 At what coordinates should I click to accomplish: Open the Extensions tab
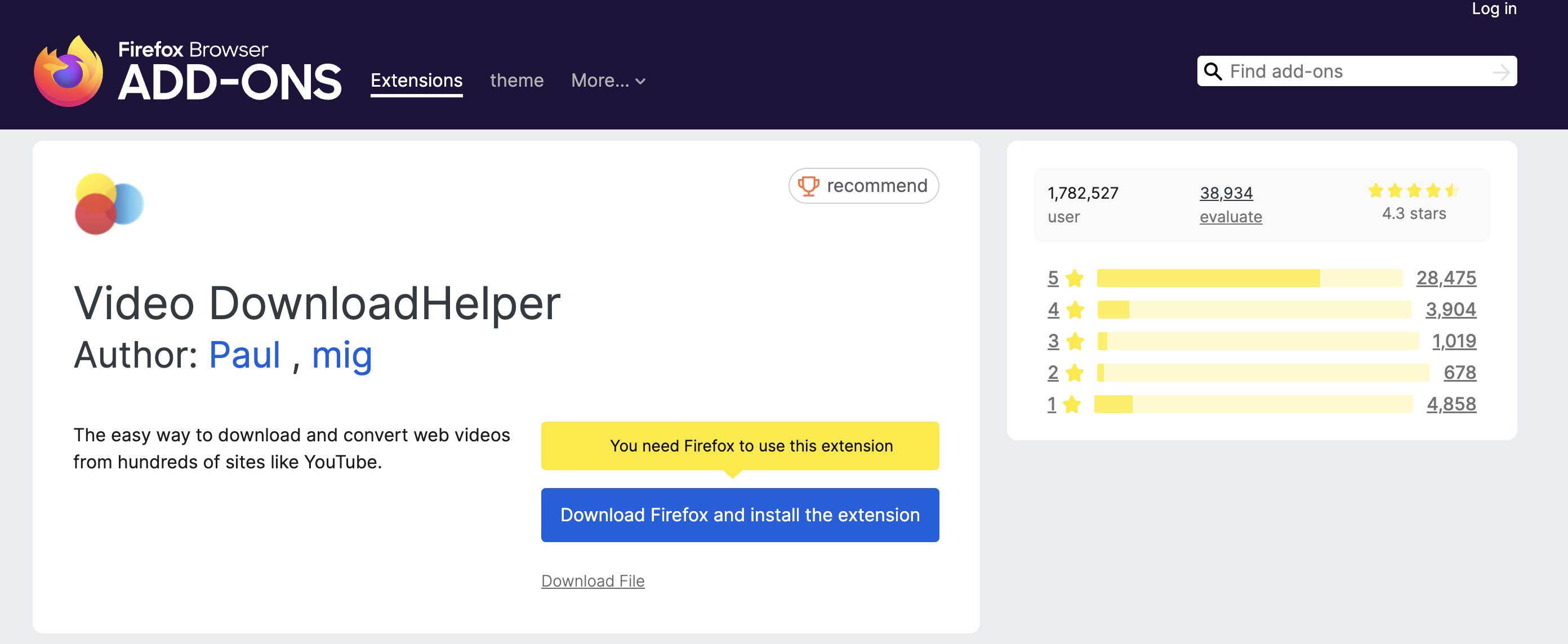tap(416, 80)
